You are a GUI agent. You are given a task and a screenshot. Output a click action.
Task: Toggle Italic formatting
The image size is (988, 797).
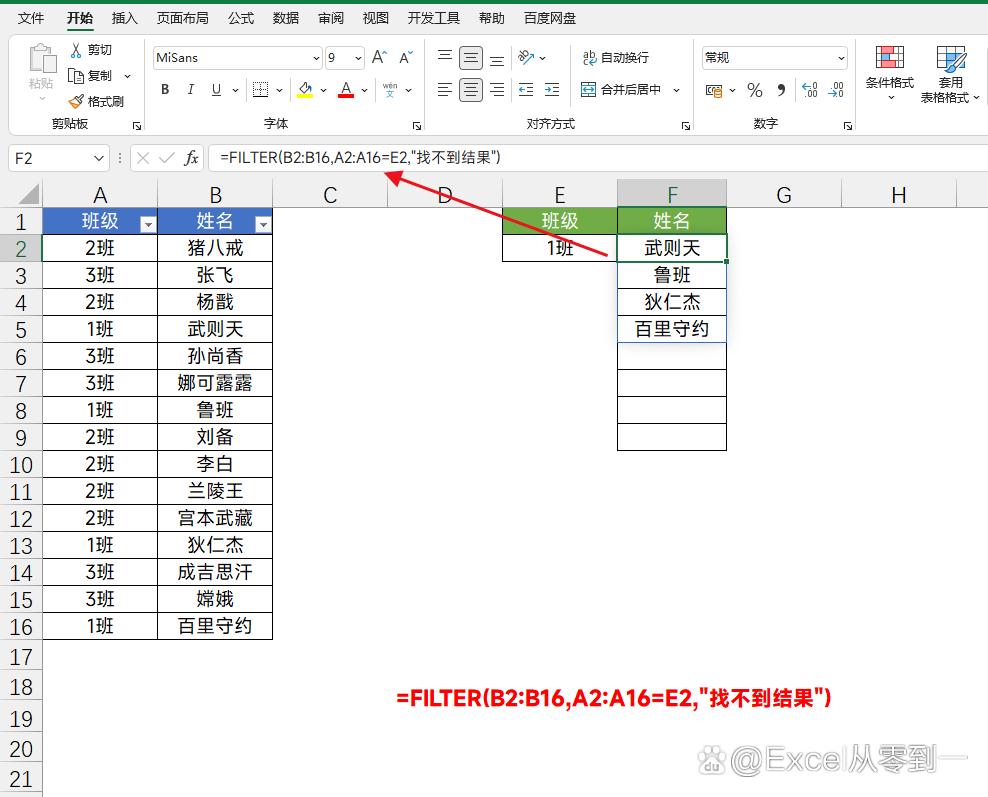click(x=190, y=90)
